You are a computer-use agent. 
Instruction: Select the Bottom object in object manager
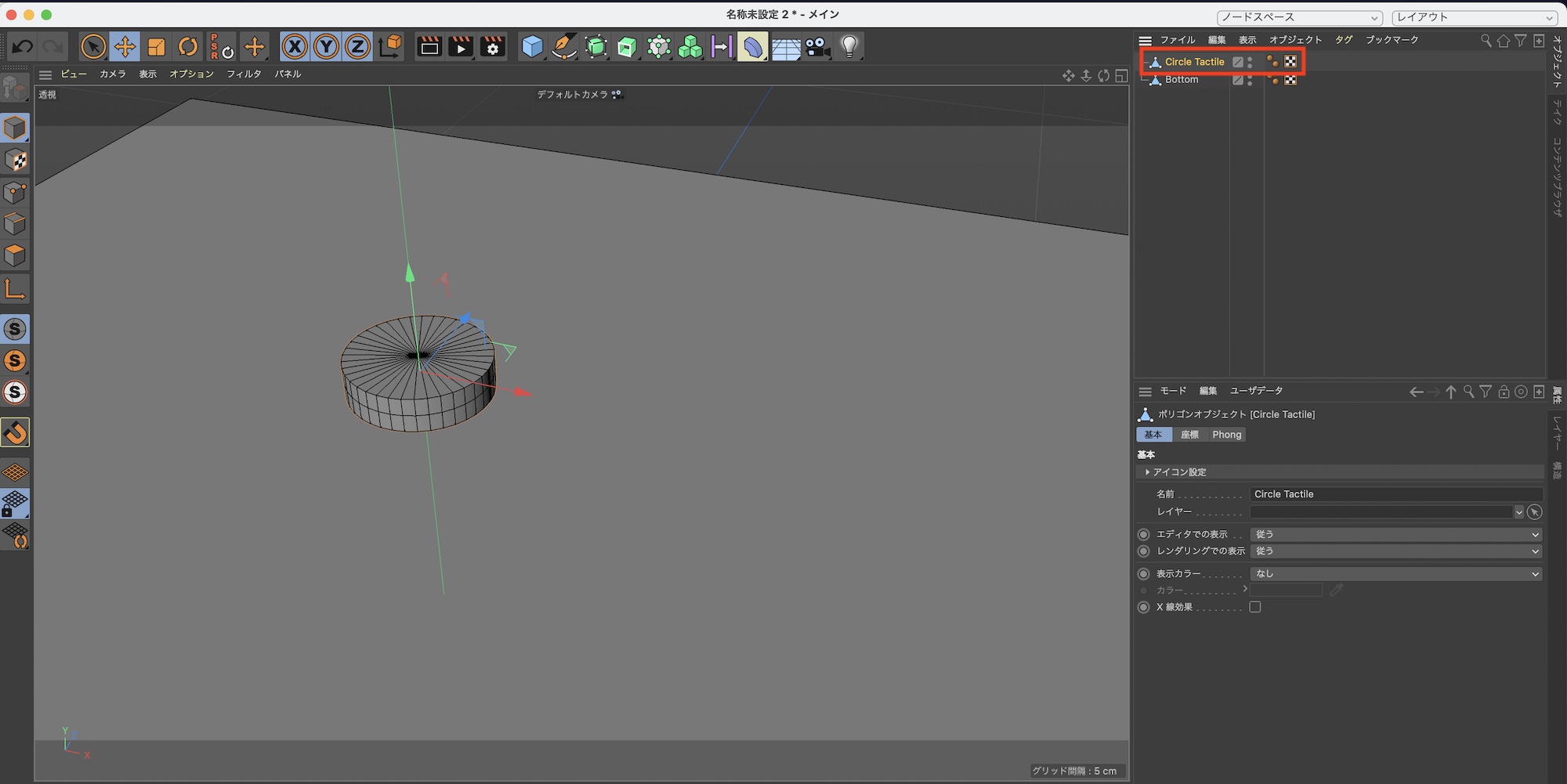point(1182,80)
